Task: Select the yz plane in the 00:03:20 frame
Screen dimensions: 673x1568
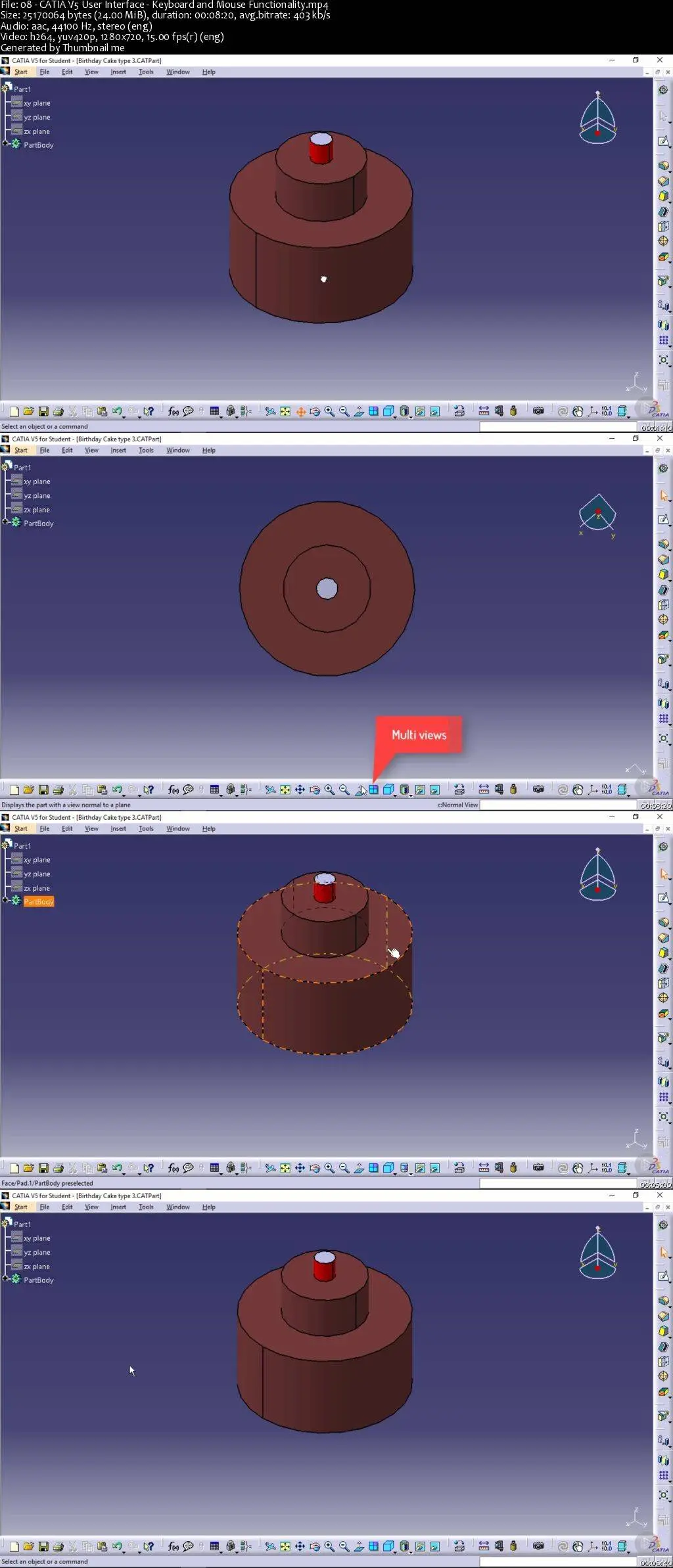Action: point(37,496)
